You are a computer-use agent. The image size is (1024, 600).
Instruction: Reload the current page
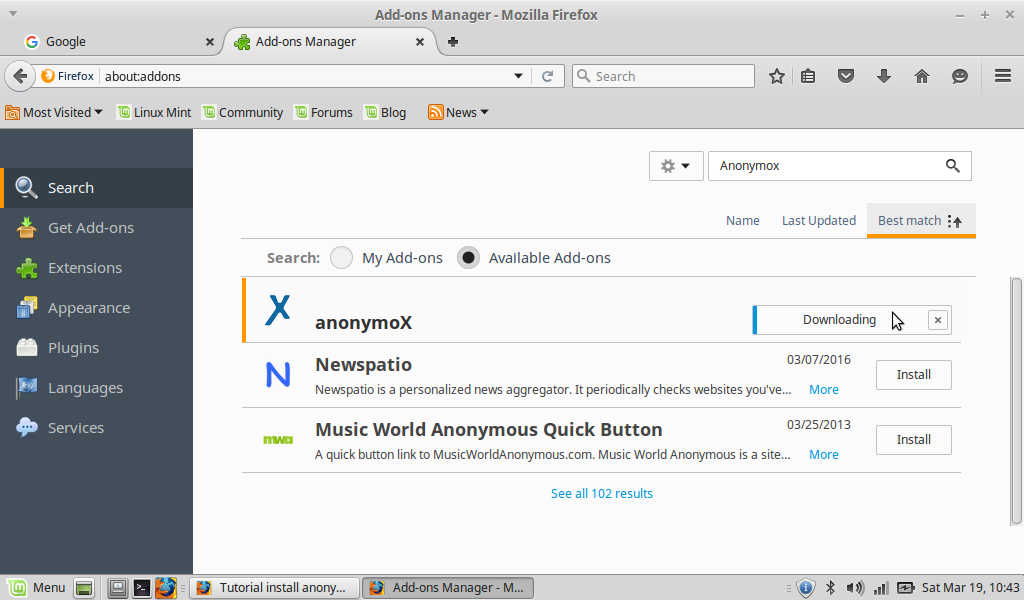click(547, 76)
